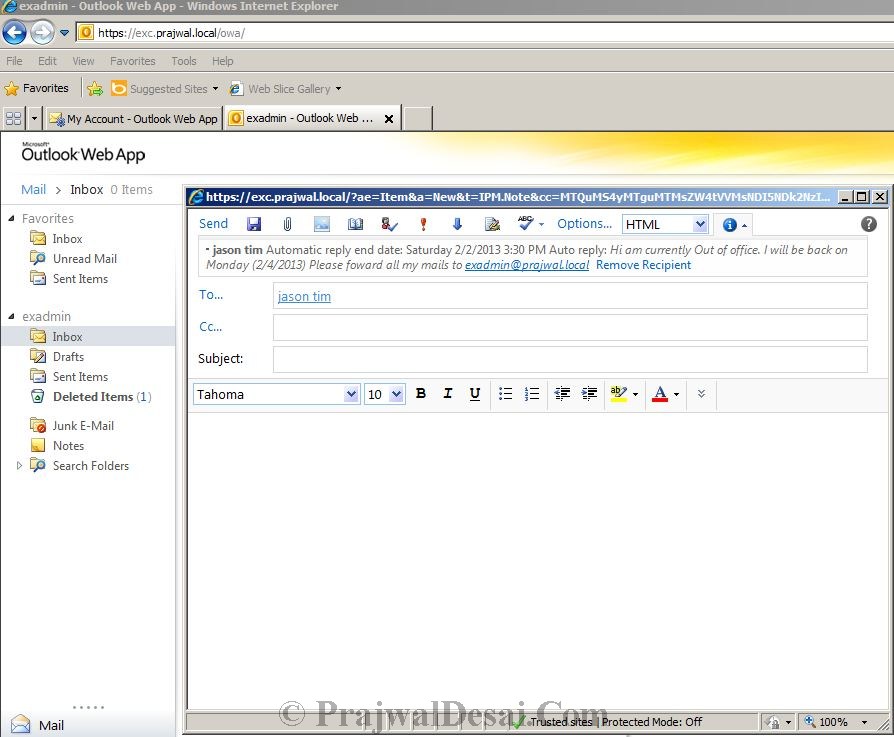Open the File menu
Image resolution: width=894 pixels, height=737 pixels.
tap(14, 61)
